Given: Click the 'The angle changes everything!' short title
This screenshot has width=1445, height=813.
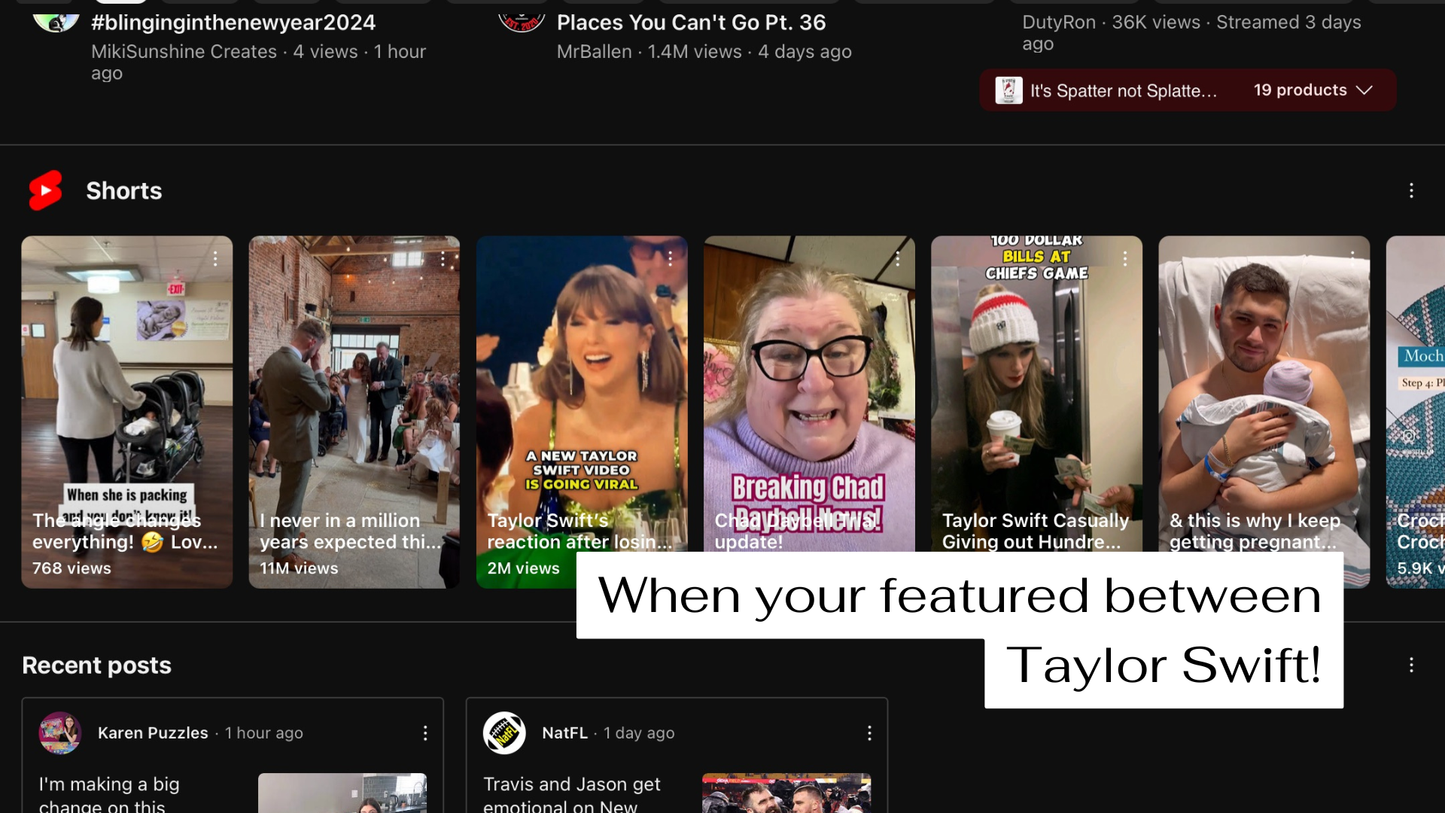Looking at the screenshot, I should click(x=125, y=531).
